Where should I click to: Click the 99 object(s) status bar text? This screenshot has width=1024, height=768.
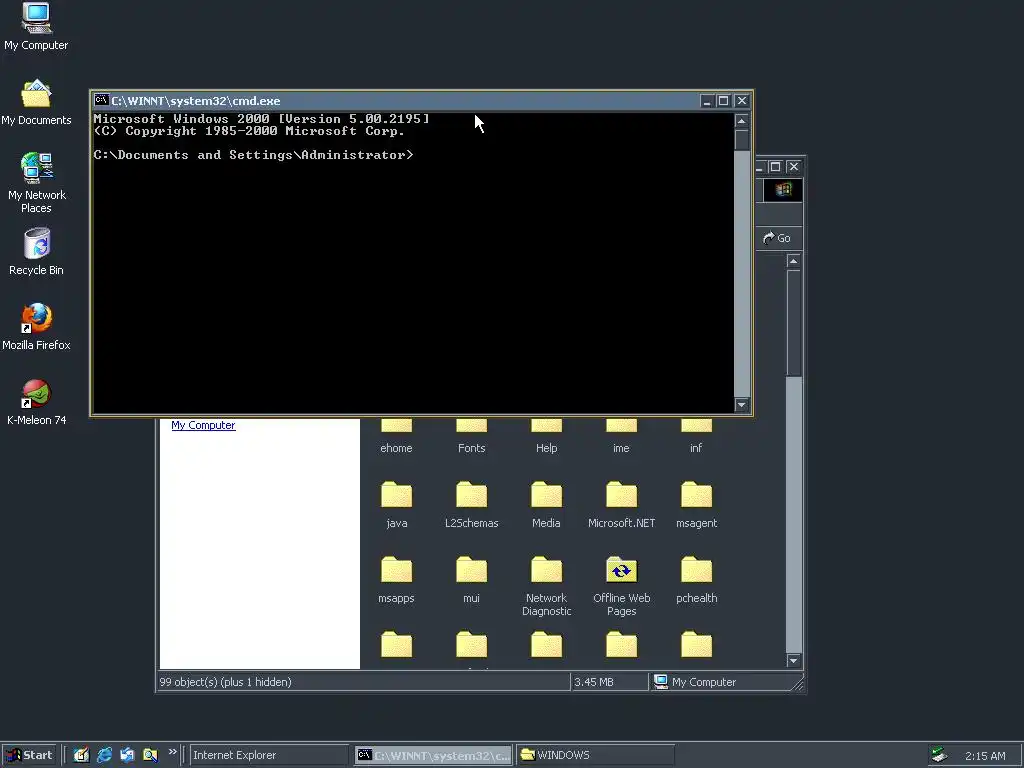225,682
